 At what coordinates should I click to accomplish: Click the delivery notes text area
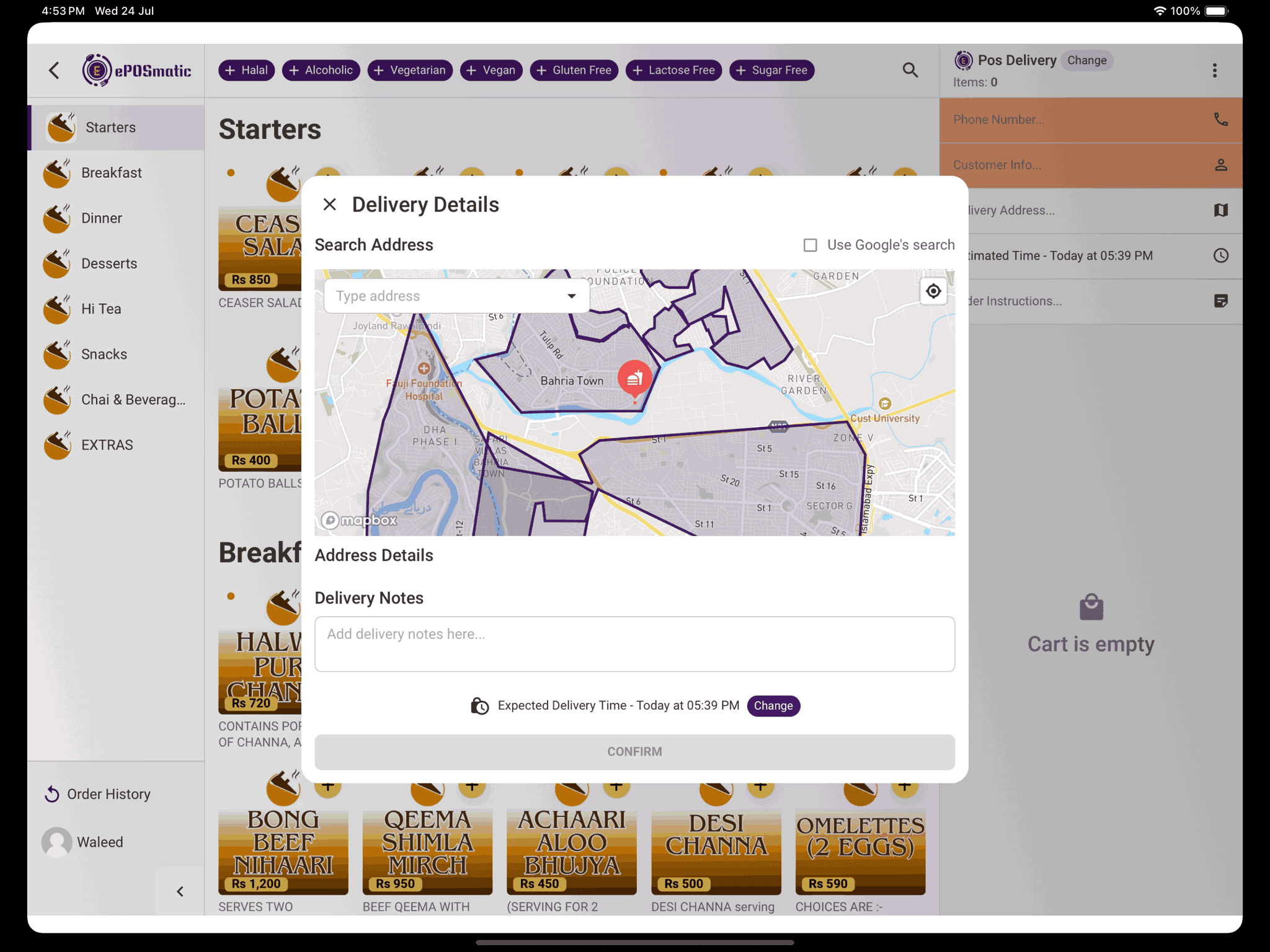[x=634, y=643]
